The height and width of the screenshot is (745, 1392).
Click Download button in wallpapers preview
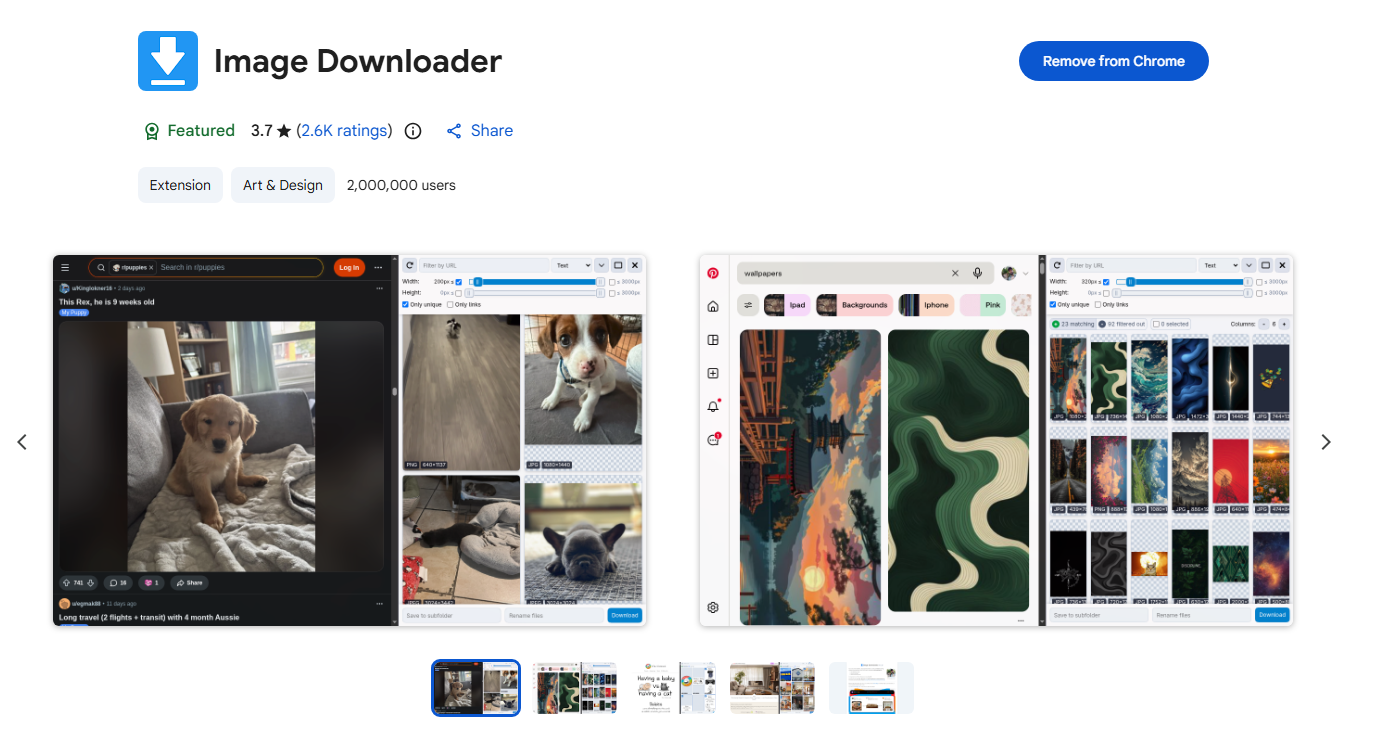pos(1272,615)
